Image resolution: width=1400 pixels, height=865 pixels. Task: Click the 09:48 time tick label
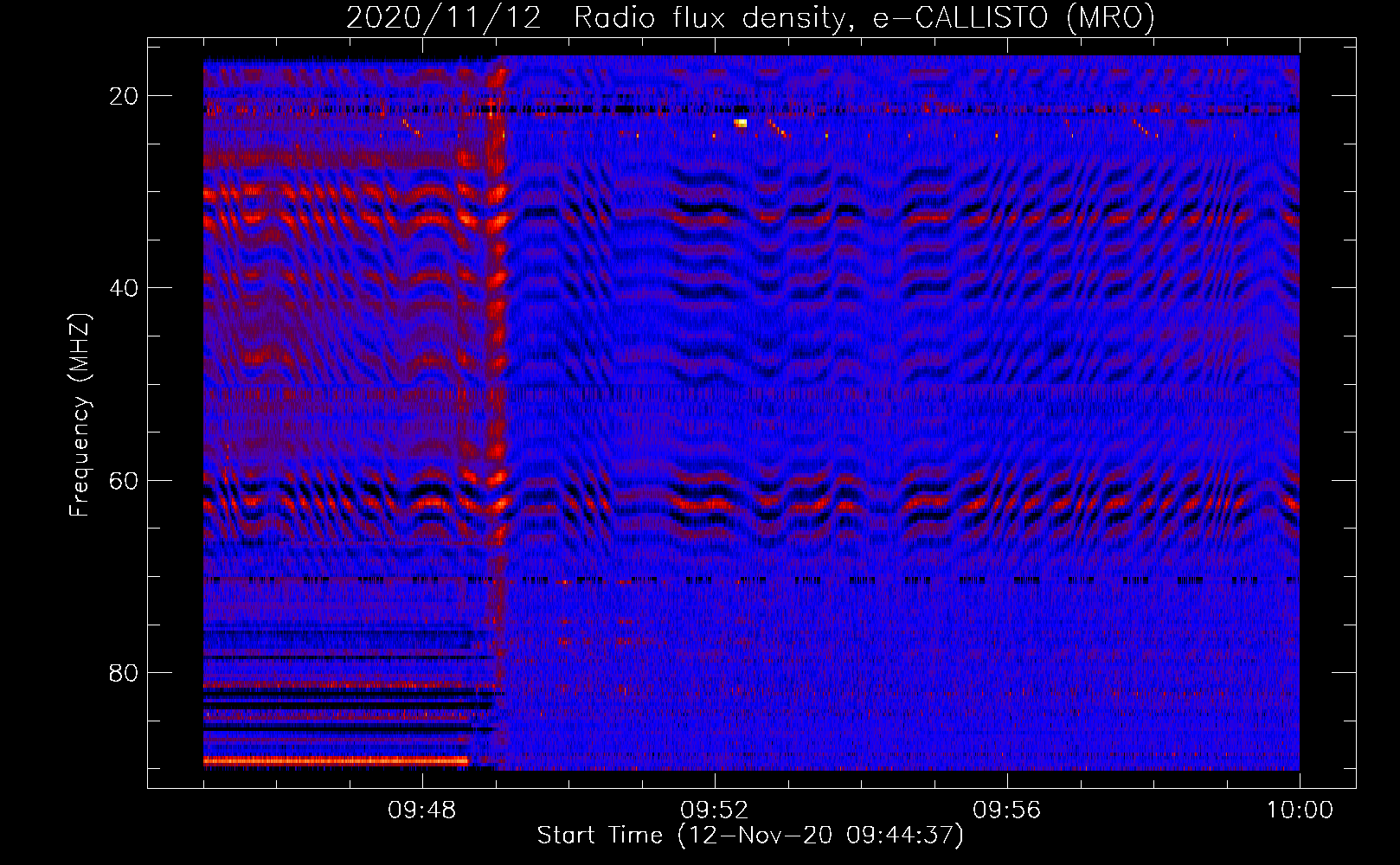[x=422, y=811]
